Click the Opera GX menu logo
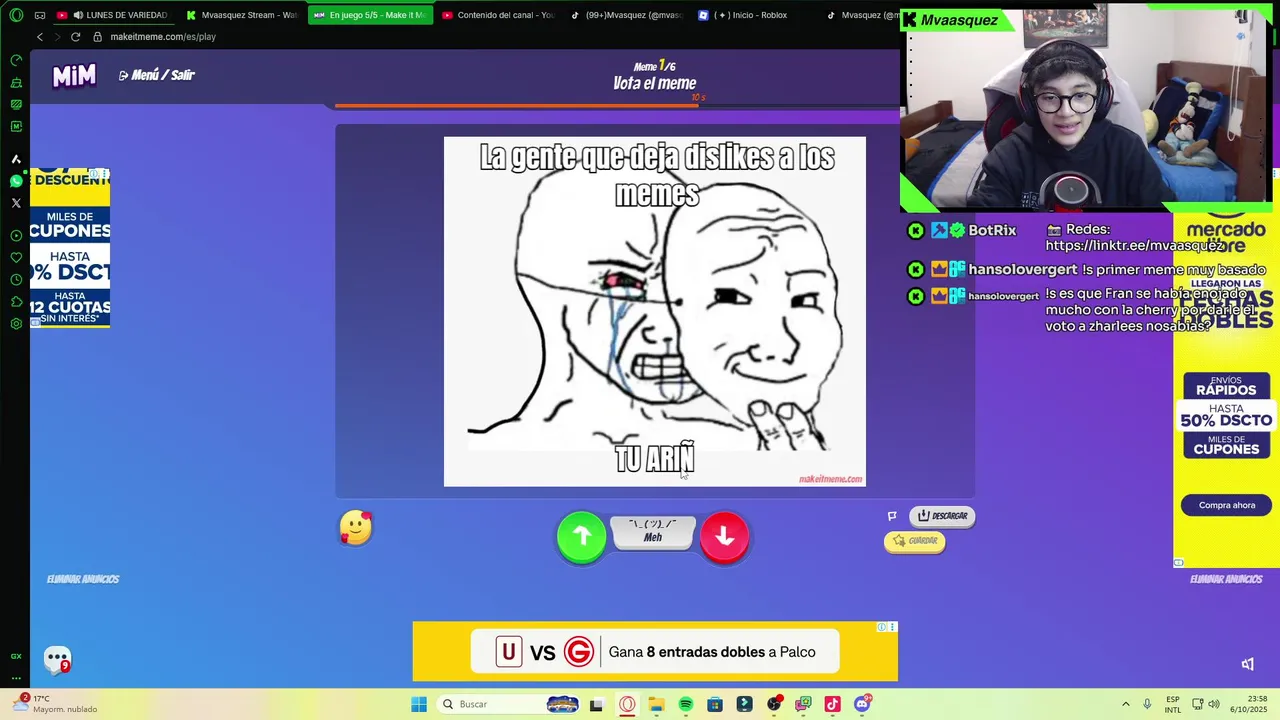 (16, 15)
